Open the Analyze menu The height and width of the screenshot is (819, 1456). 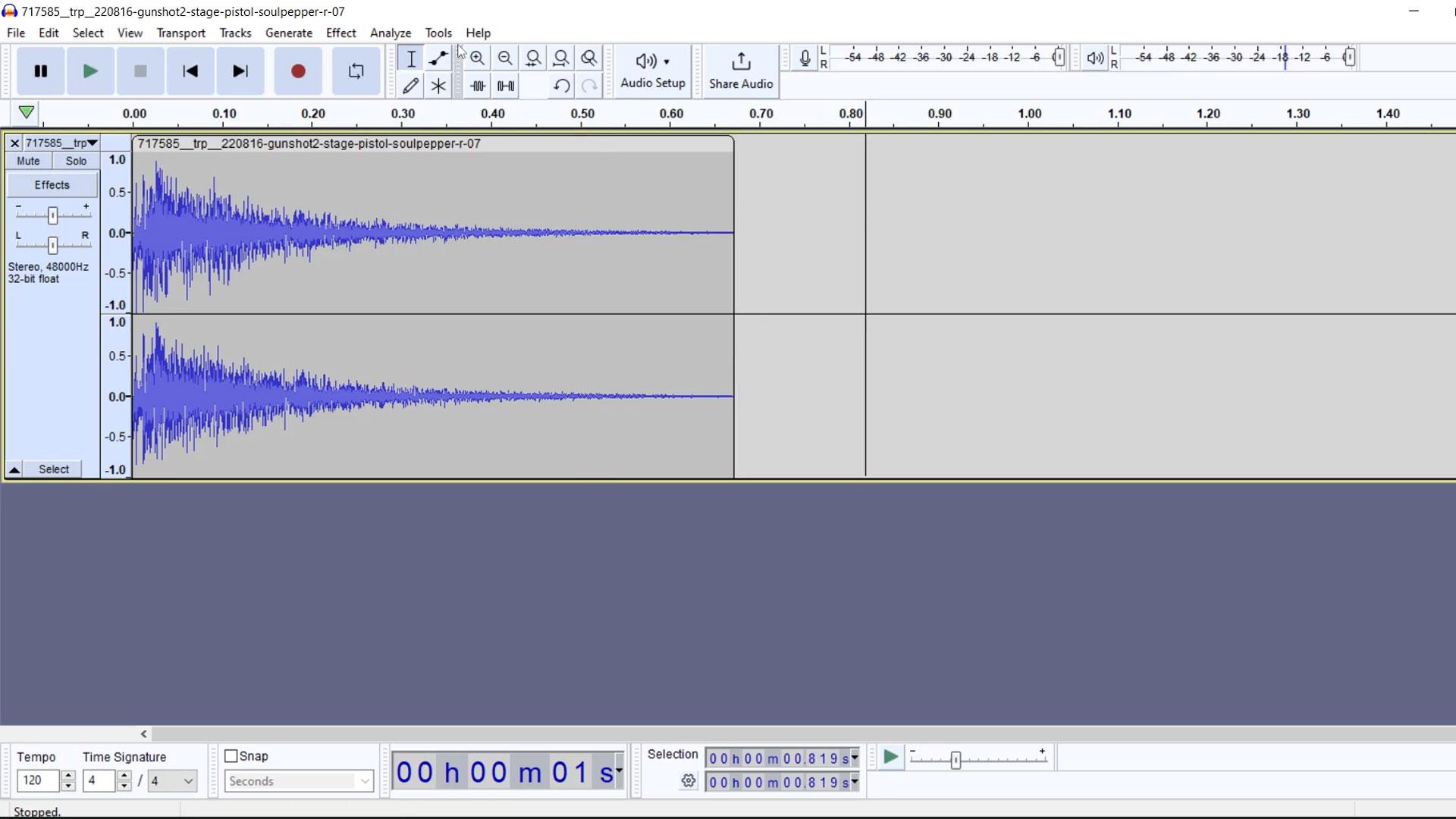click(390, 33)
